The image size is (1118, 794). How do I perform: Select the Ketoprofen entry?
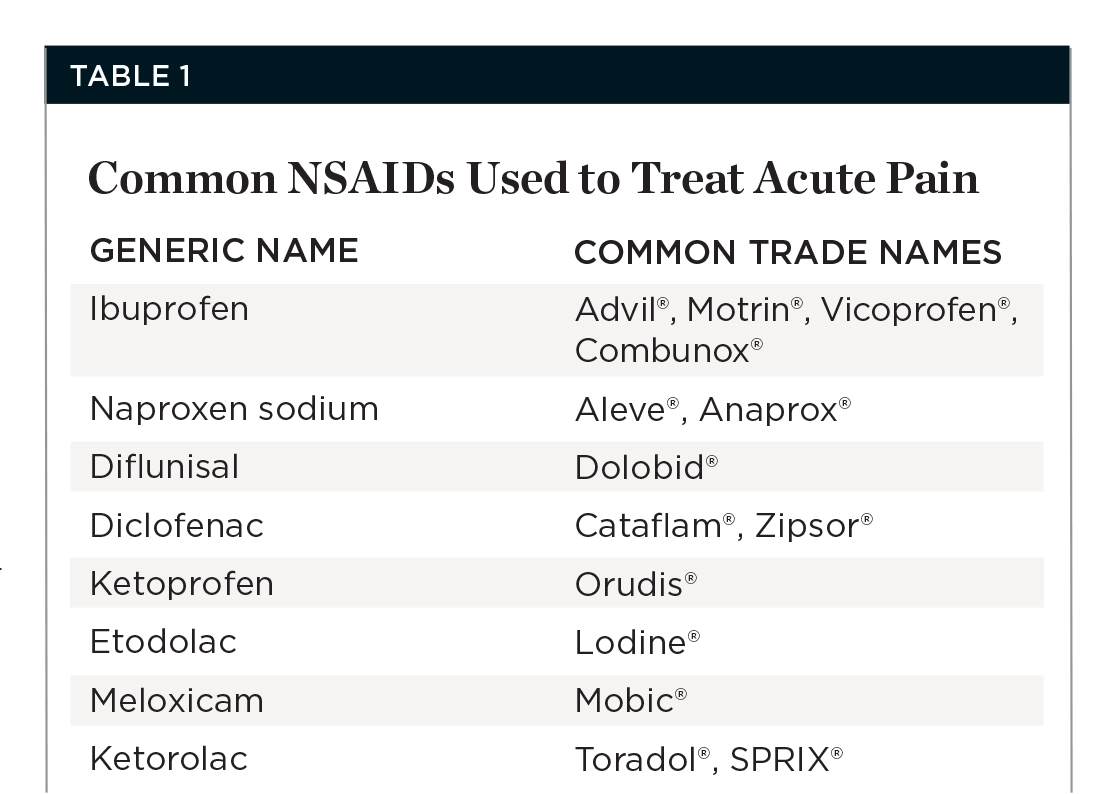[181, 584]
